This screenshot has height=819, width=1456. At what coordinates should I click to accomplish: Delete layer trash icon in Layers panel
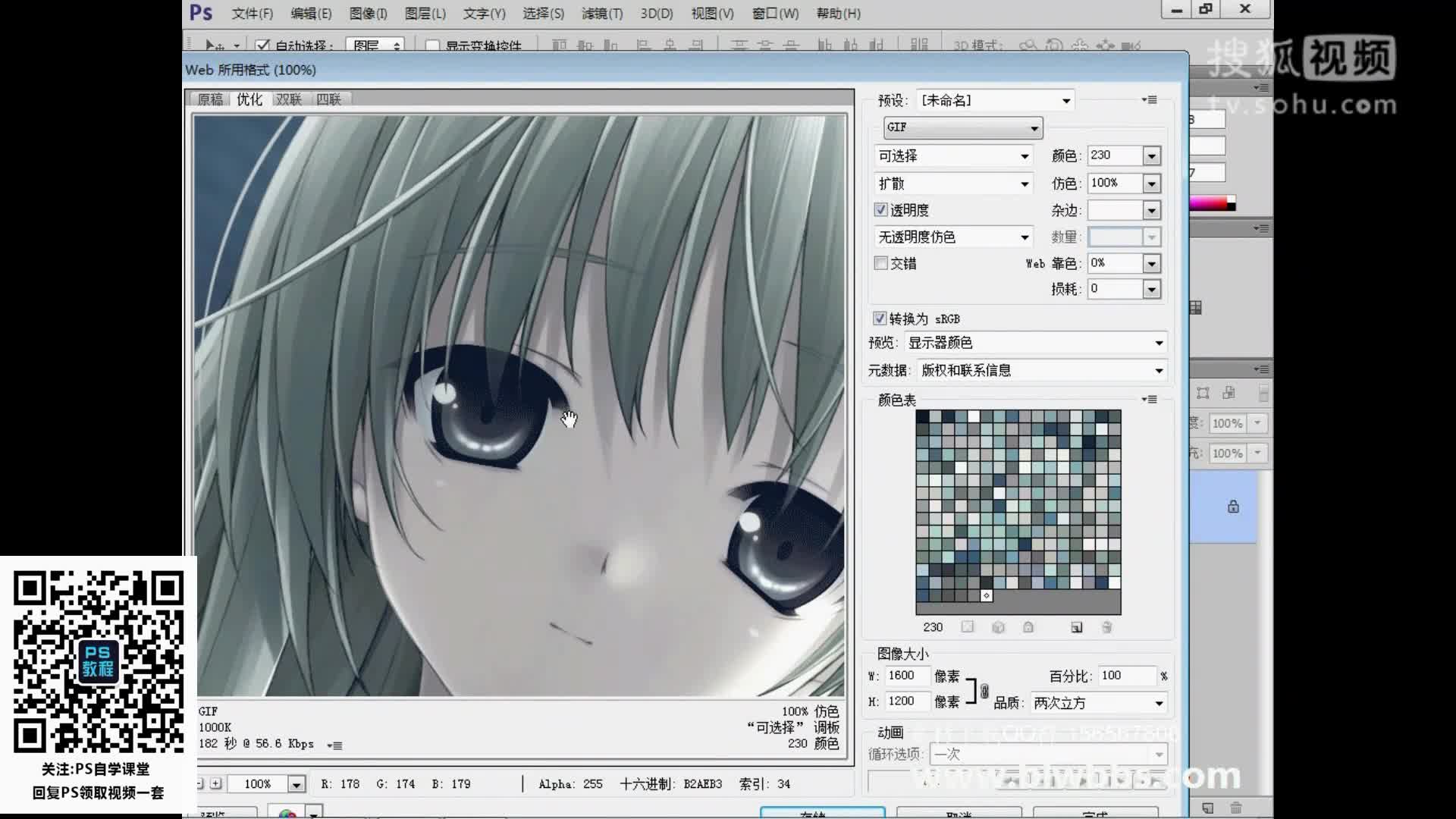point(1236,808)
